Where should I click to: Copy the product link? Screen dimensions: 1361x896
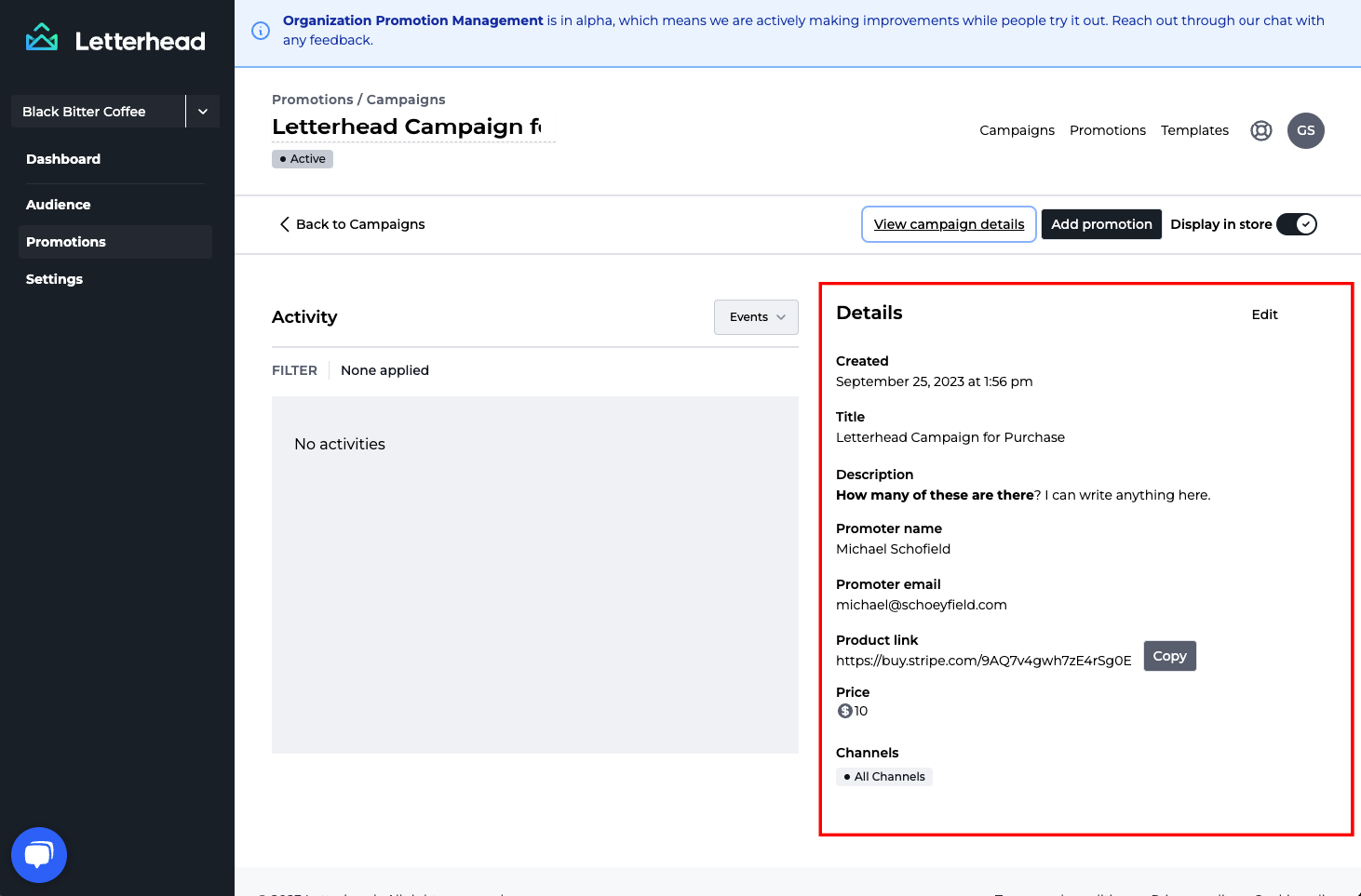(1170, 656)
